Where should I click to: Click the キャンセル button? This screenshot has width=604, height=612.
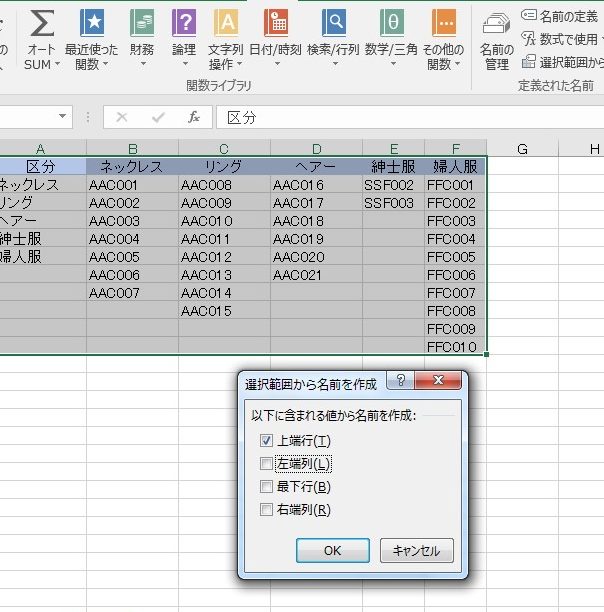point(417,550)
